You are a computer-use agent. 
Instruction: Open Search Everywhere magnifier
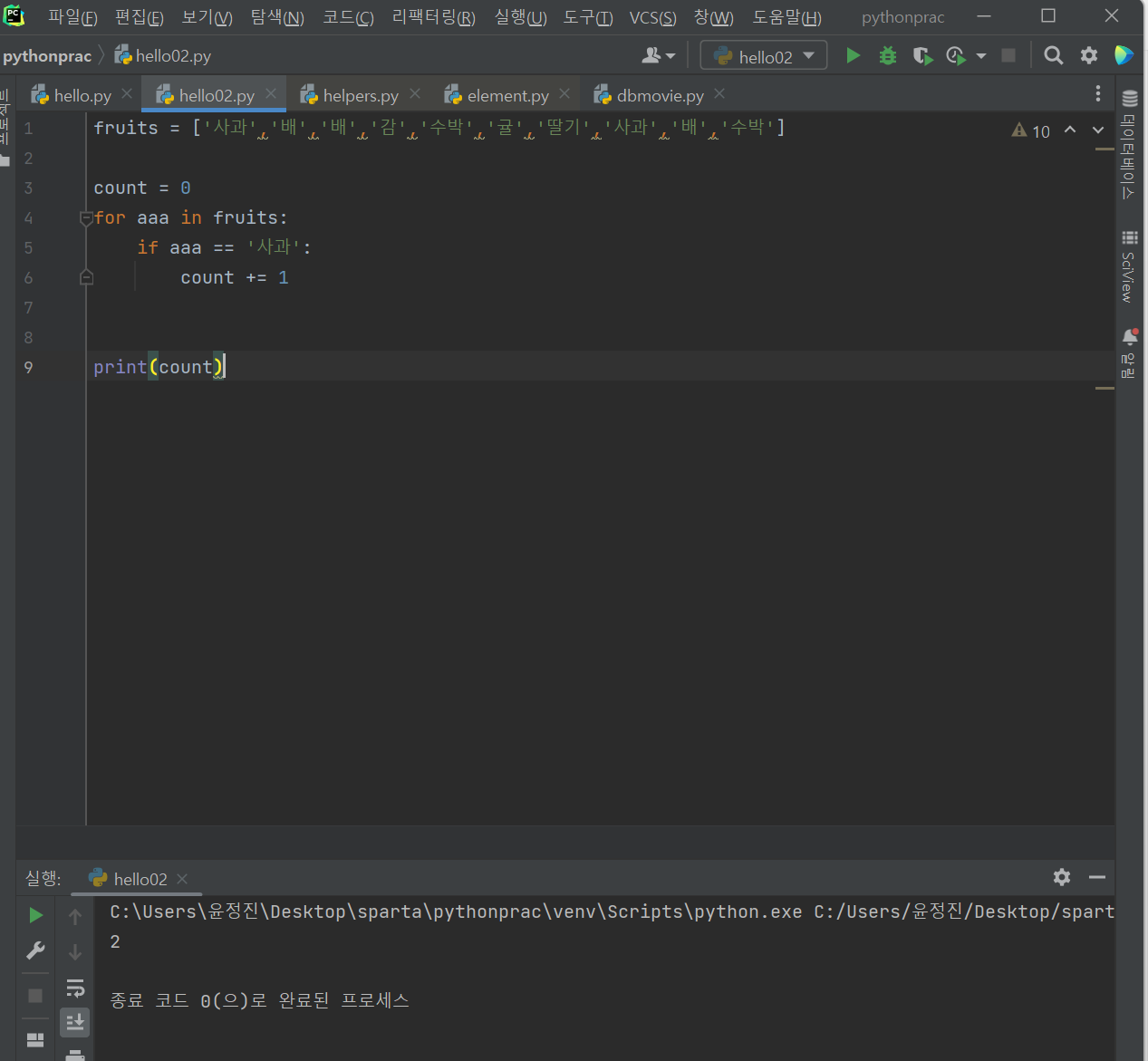pyautogui.click(x=1053, y=56)
